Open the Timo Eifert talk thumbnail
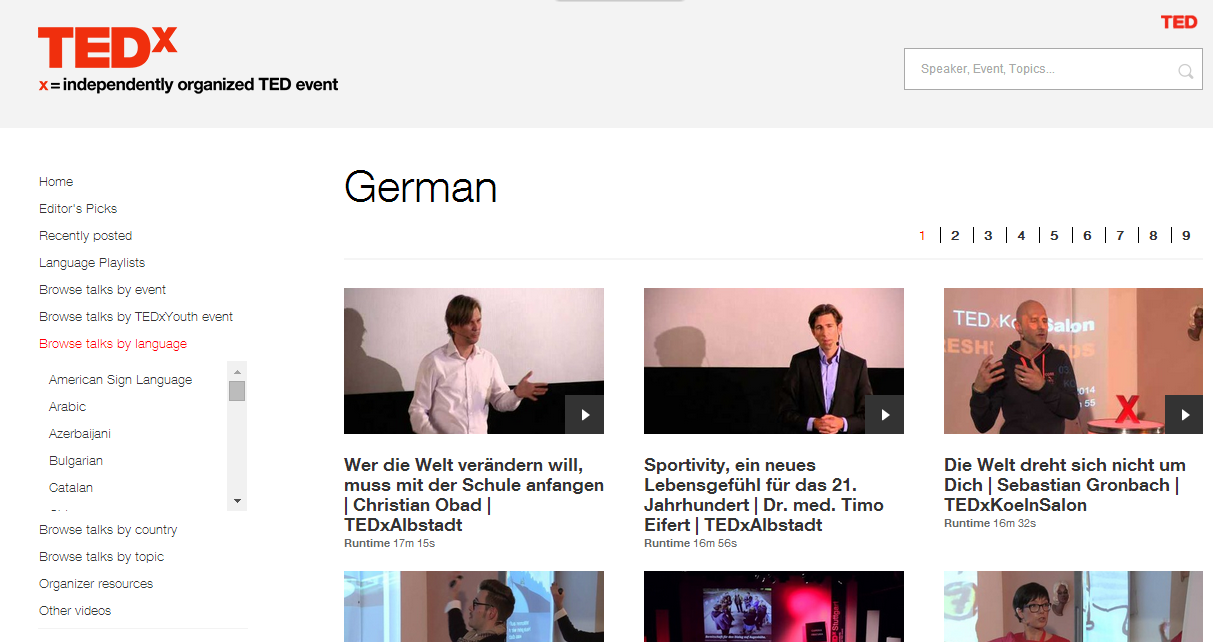The image size is (1213, 642). [774, 361]
